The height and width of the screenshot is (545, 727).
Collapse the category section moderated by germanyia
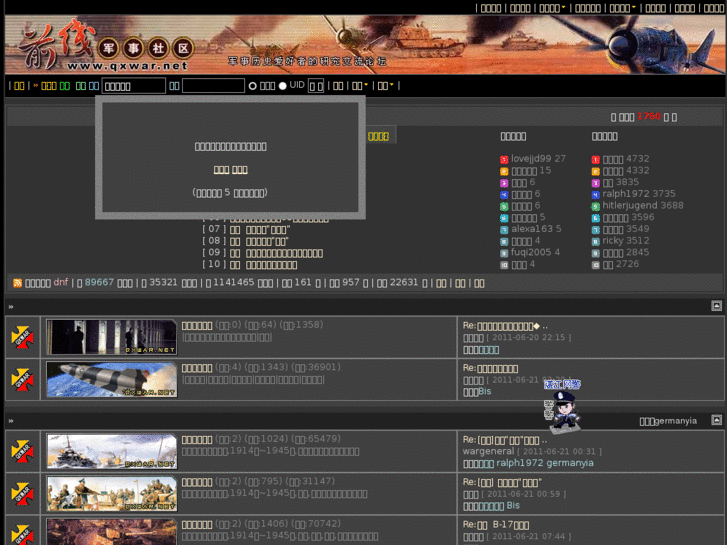click(716, 420)
